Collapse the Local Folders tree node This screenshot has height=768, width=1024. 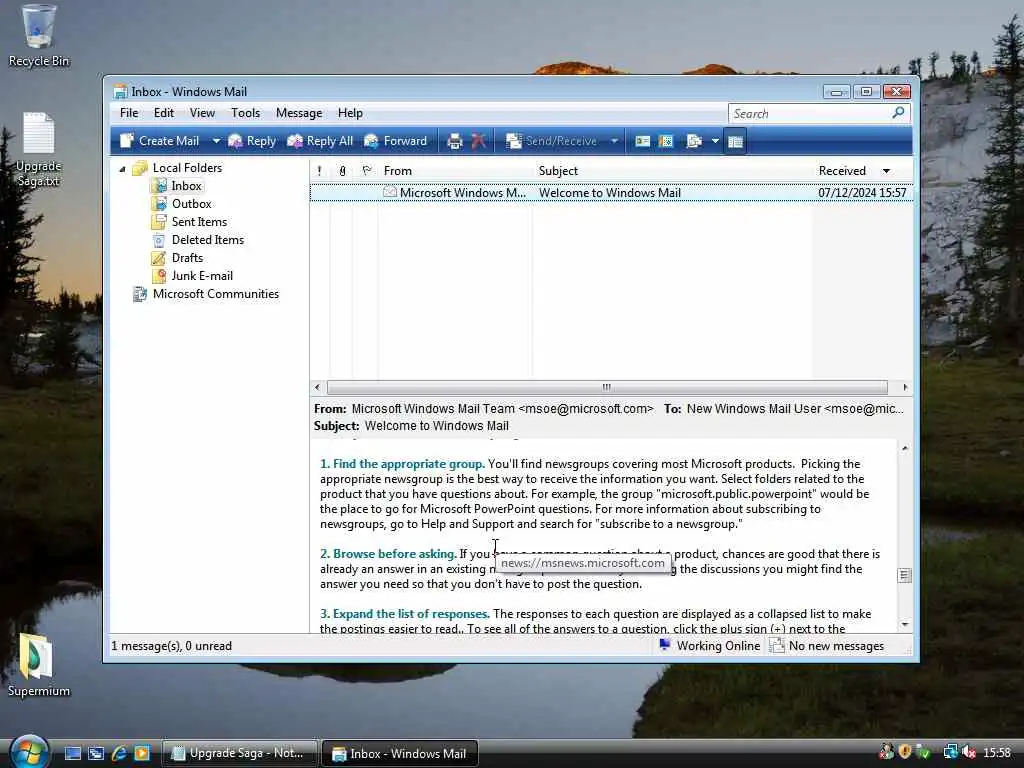122,168
